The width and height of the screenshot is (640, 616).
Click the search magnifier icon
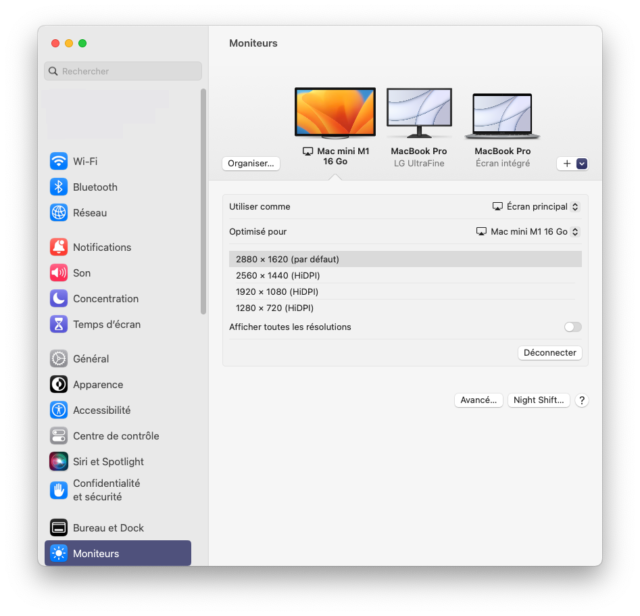(53, 71)
